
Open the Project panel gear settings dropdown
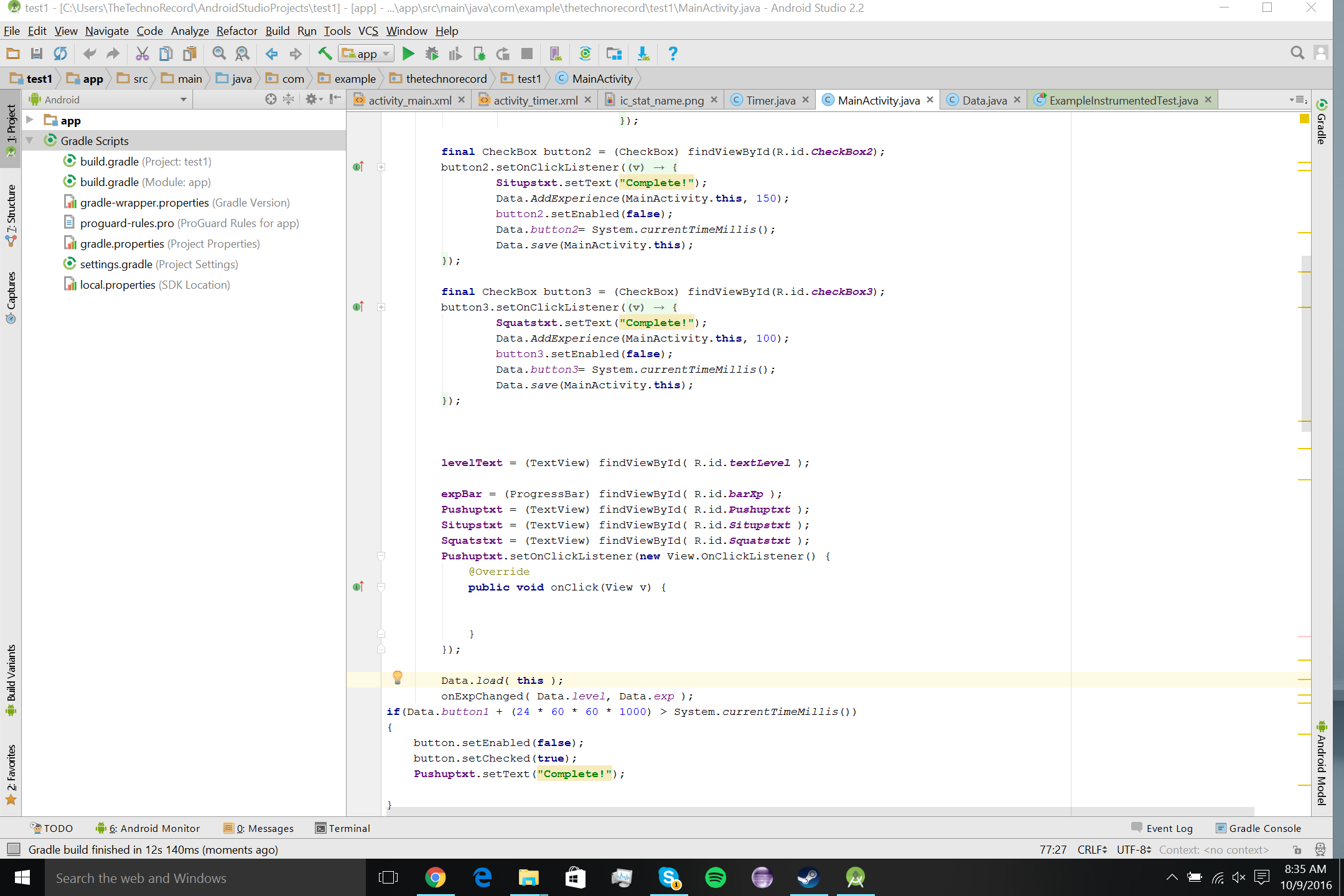[x=314, y=100]
